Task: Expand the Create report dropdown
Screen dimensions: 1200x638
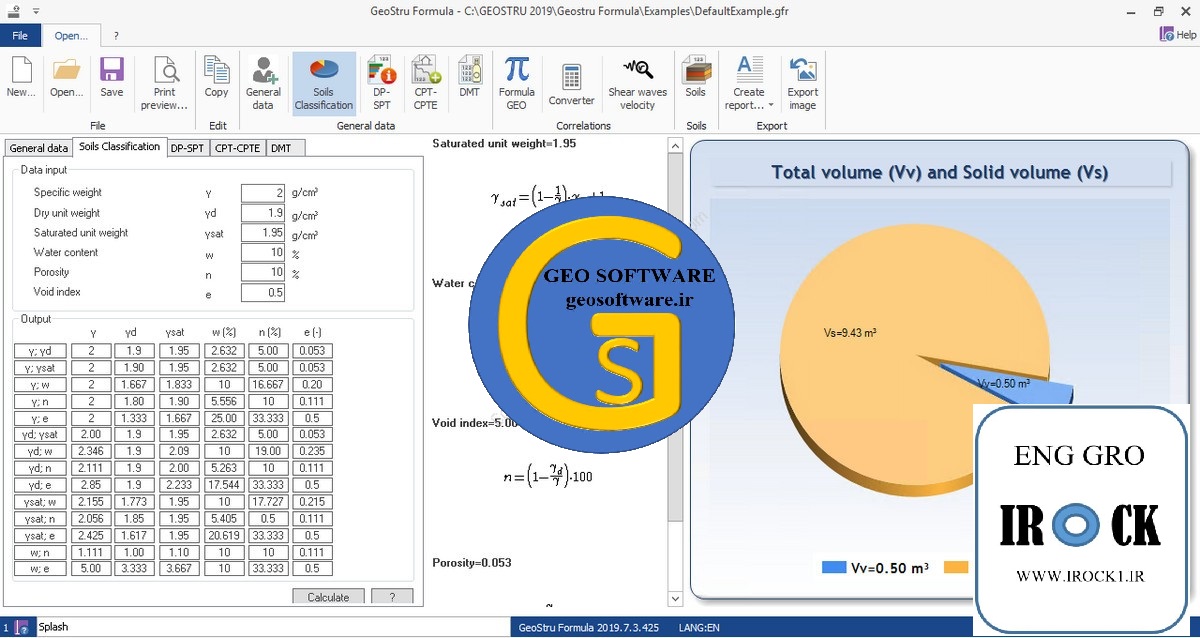Action: (771, 105)
